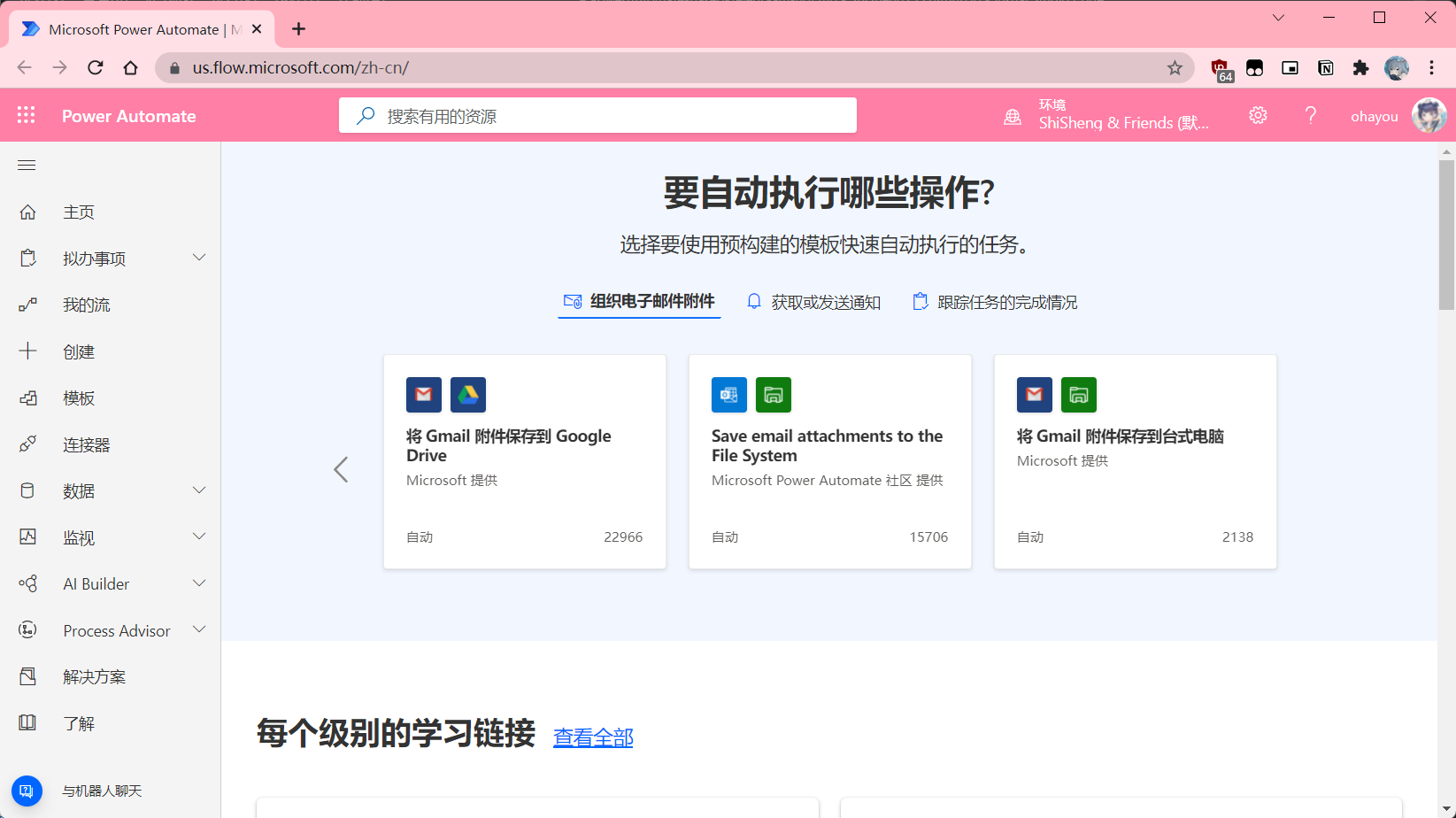
Task: Open template 将 Gmail 附件保存到台式电脑
Action: tap(1121, 436)
